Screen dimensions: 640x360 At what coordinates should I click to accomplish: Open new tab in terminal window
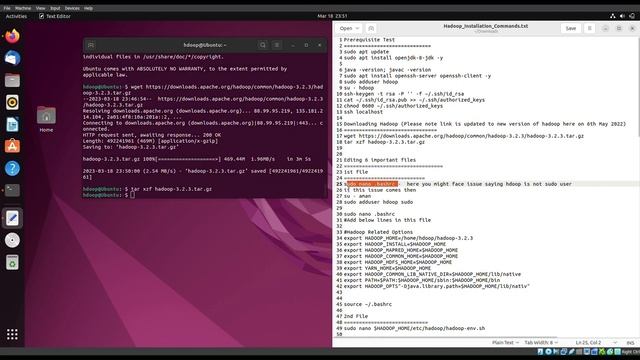pyautogui.click(x=91, y=45)
